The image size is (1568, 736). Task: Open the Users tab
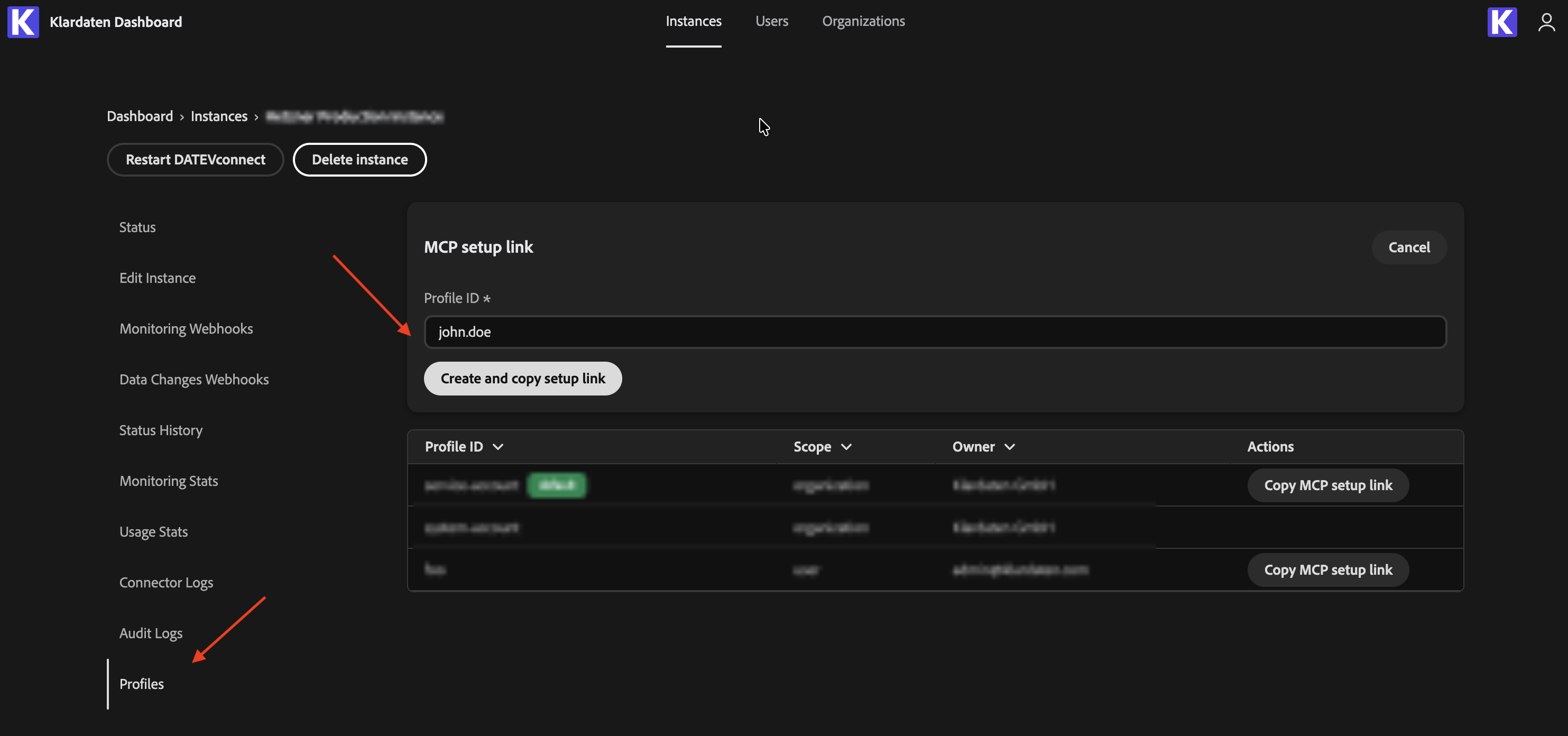click(771, 21)
